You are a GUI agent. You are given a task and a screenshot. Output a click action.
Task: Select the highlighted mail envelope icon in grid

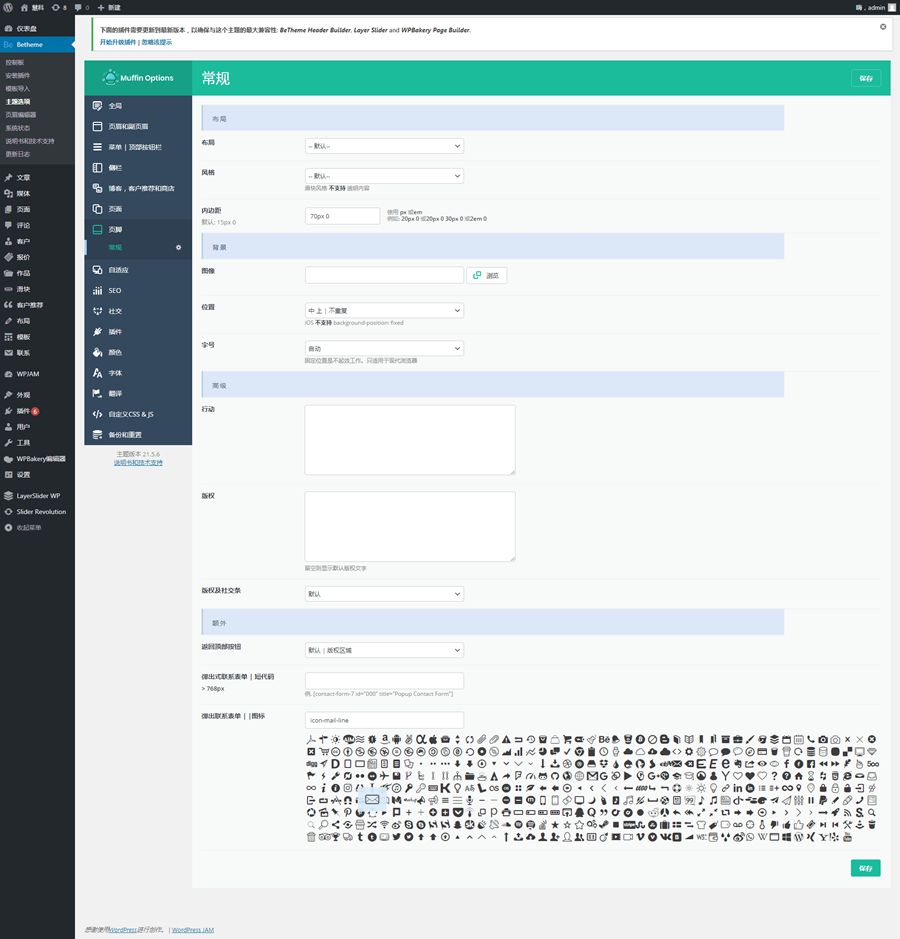[x=371, y=799]
